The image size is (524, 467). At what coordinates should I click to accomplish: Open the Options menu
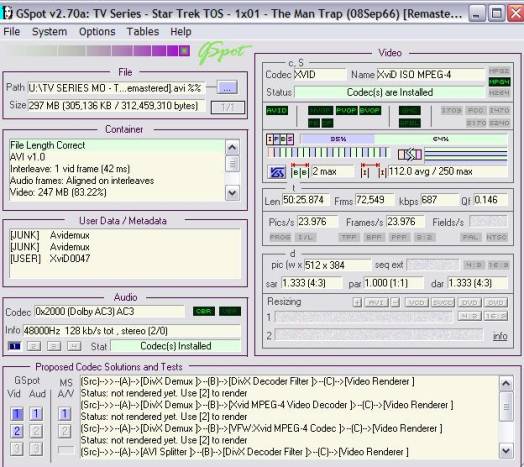tap(97, 32)
